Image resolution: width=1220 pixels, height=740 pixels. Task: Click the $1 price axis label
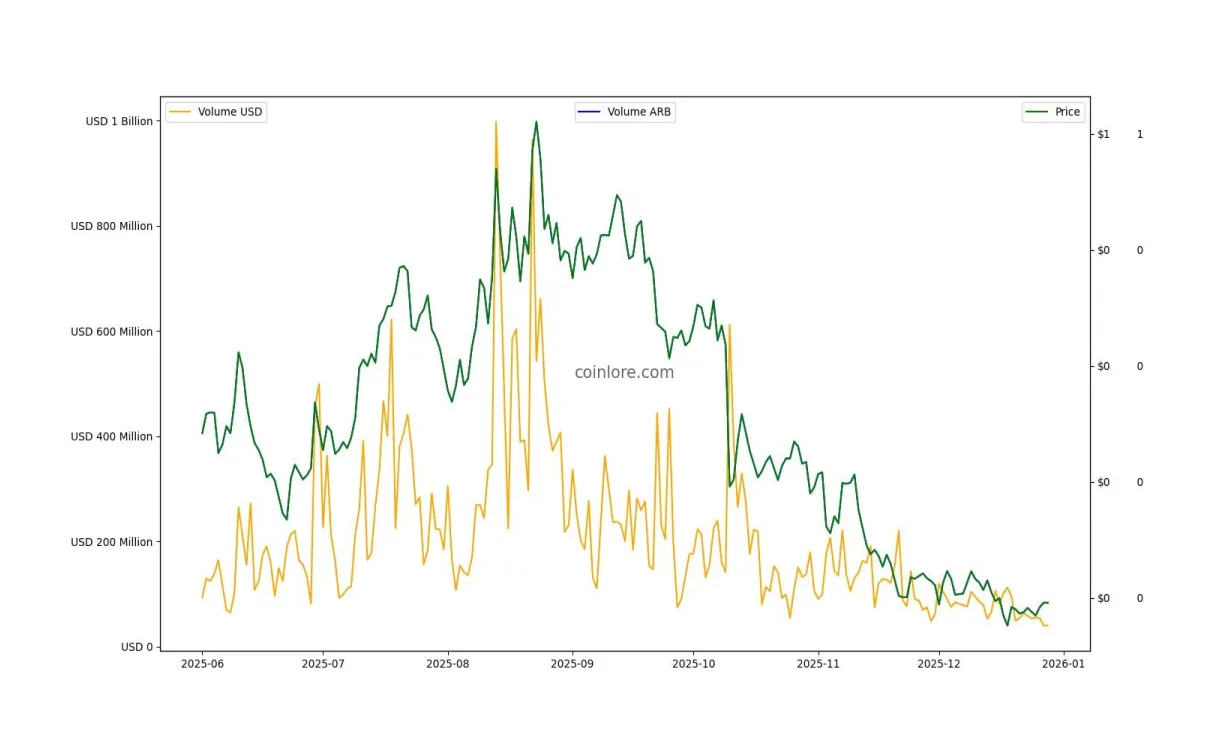(x=1104, y=134)
